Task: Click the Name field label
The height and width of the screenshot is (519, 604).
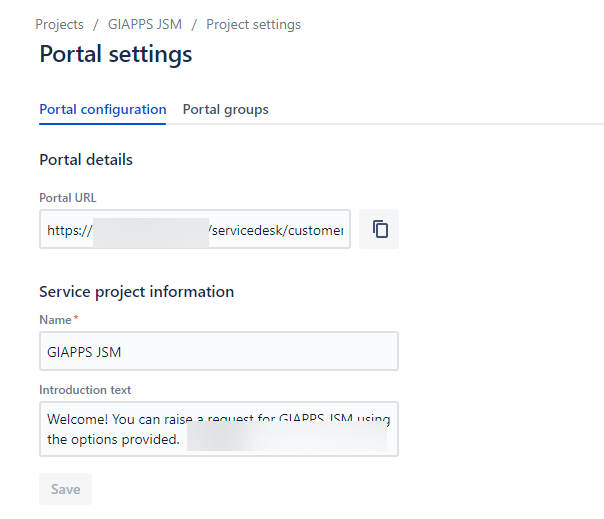Action: tap(54, 320)
